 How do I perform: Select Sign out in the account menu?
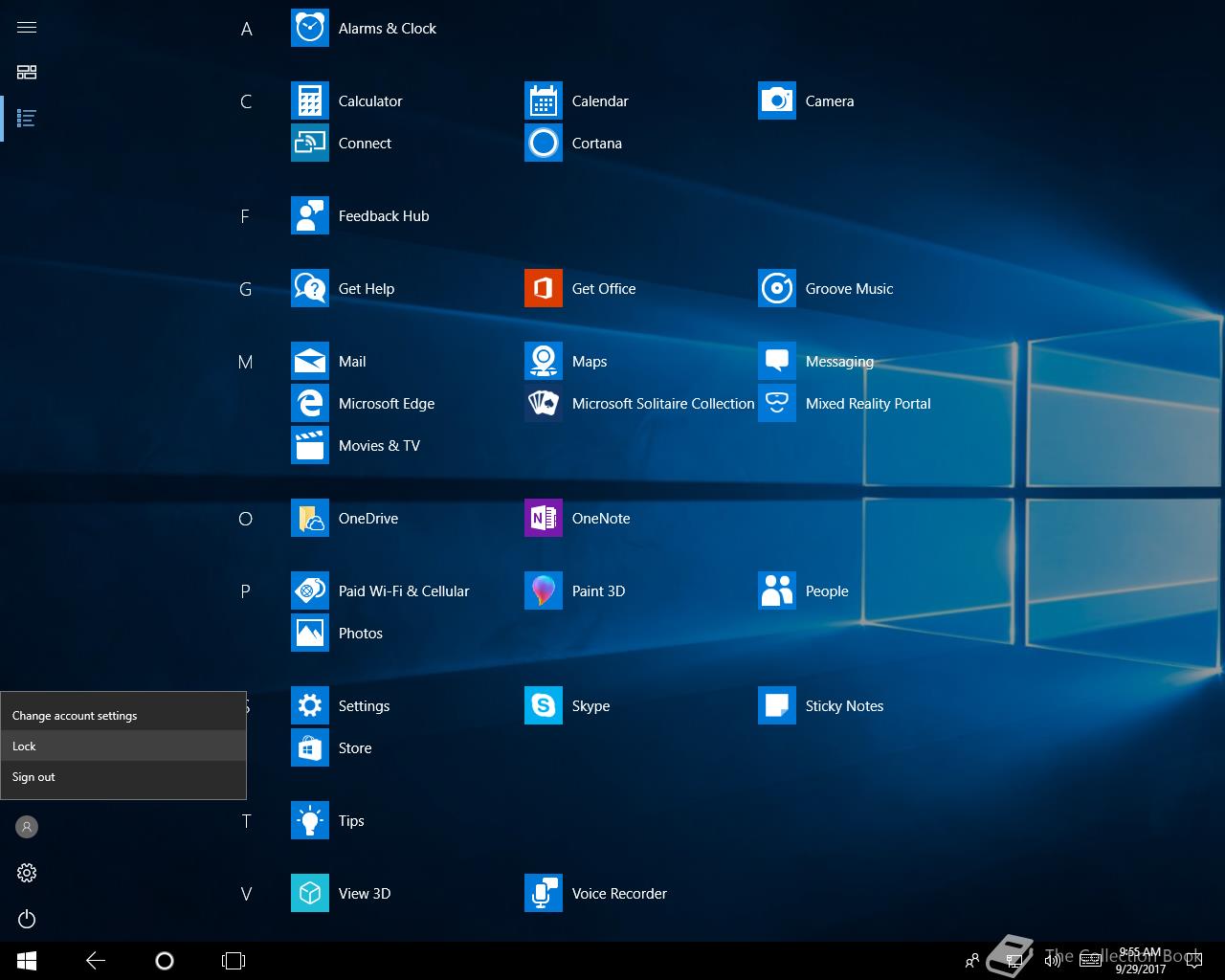[x=123, y=776]
